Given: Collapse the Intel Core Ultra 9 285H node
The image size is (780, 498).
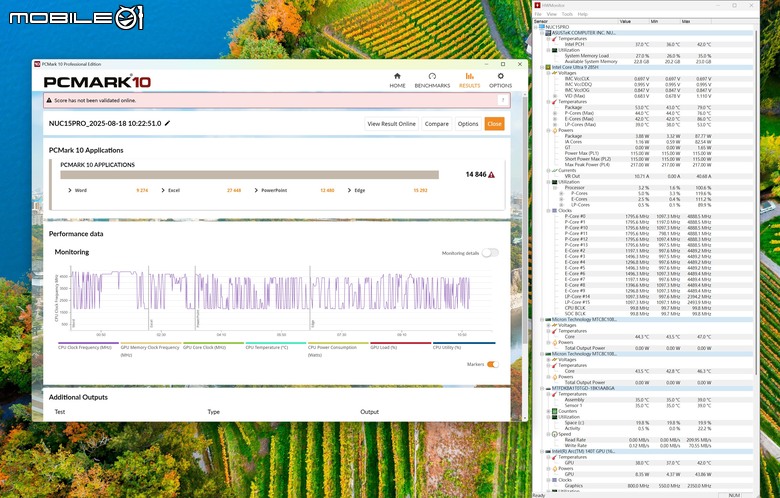Looking at the screenshot, I should 542,67.
